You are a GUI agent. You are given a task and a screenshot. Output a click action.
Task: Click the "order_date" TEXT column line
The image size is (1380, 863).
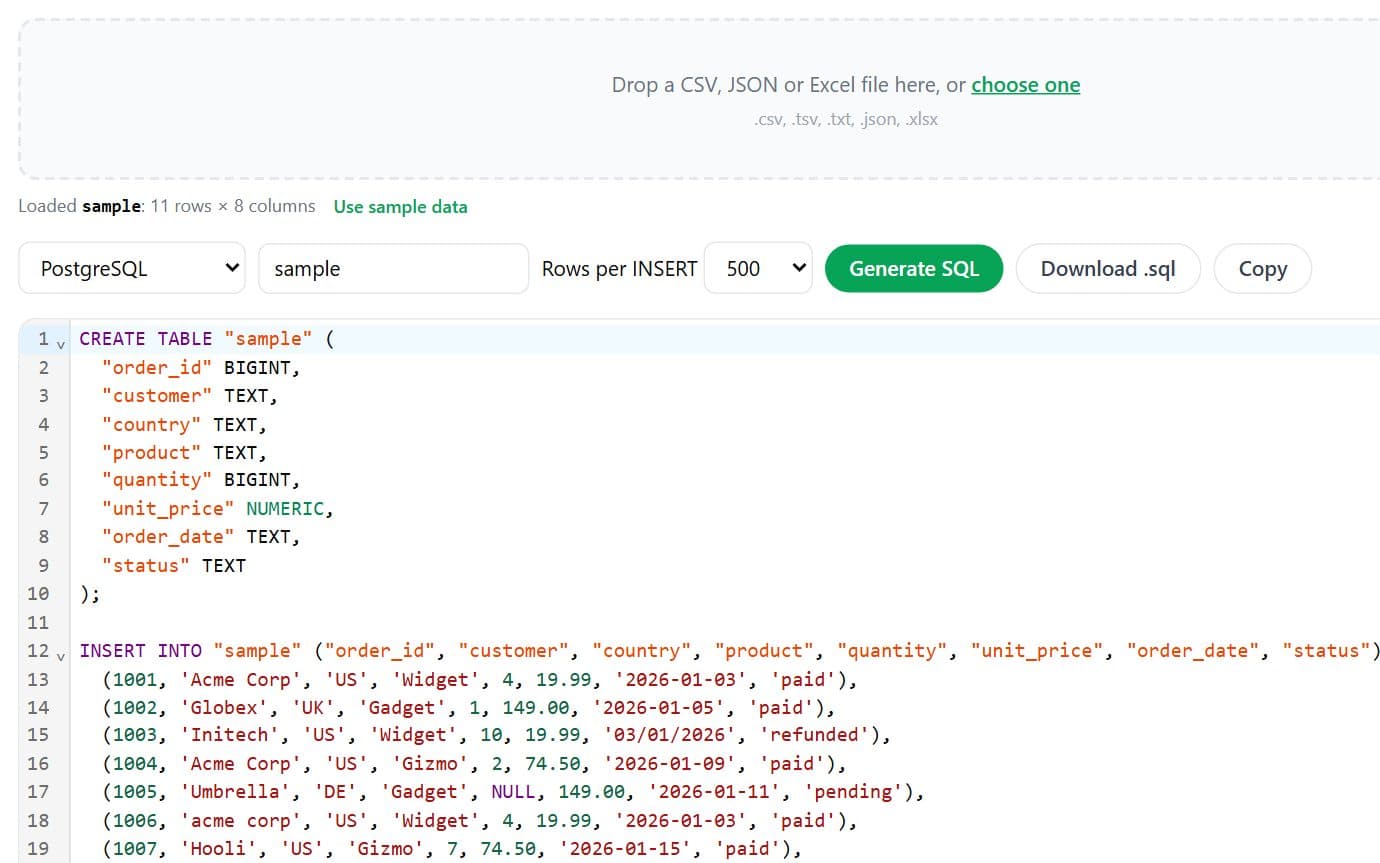[x=201, y=537]
